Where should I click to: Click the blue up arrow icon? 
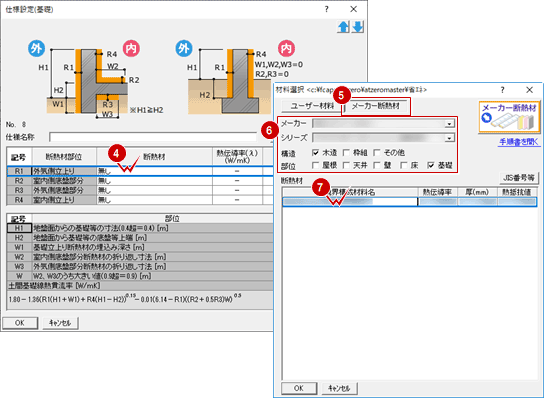pos(343,27)
